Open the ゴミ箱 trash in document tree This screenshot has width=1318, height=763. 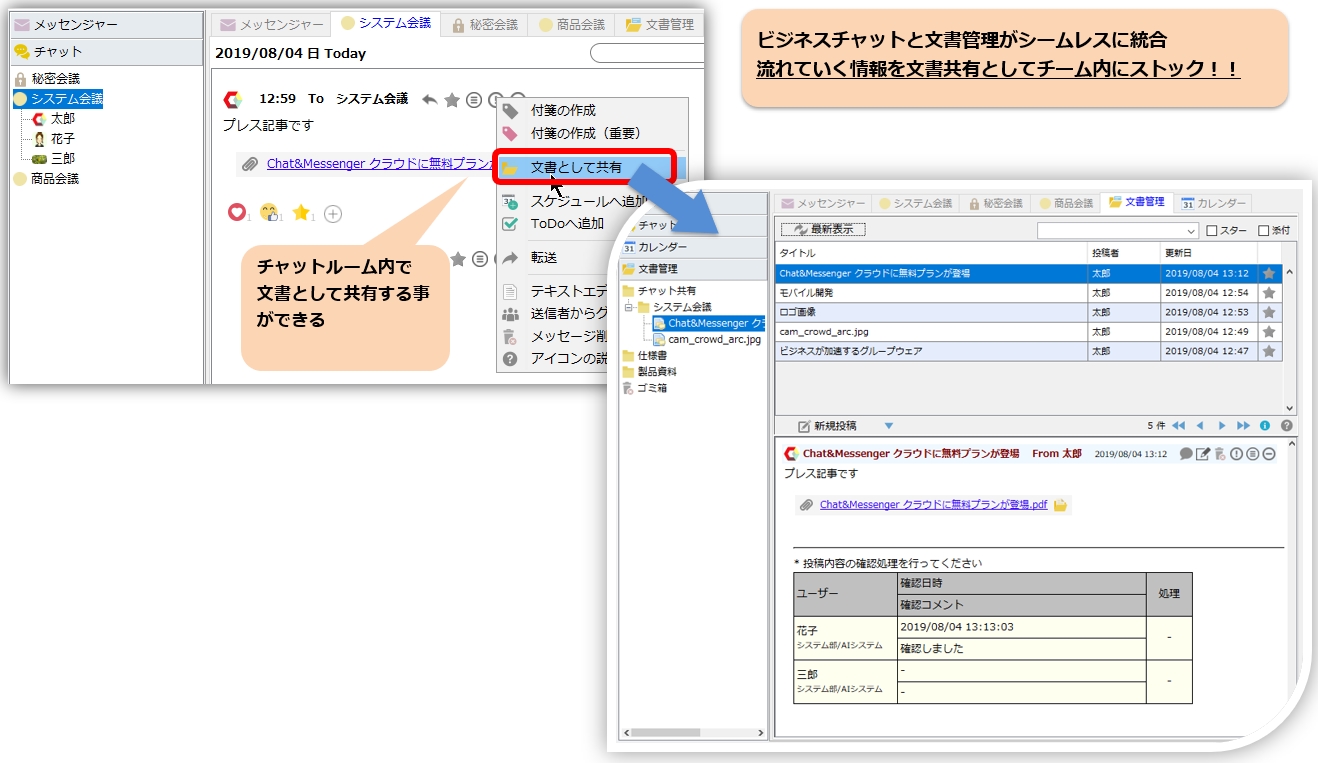651,388
